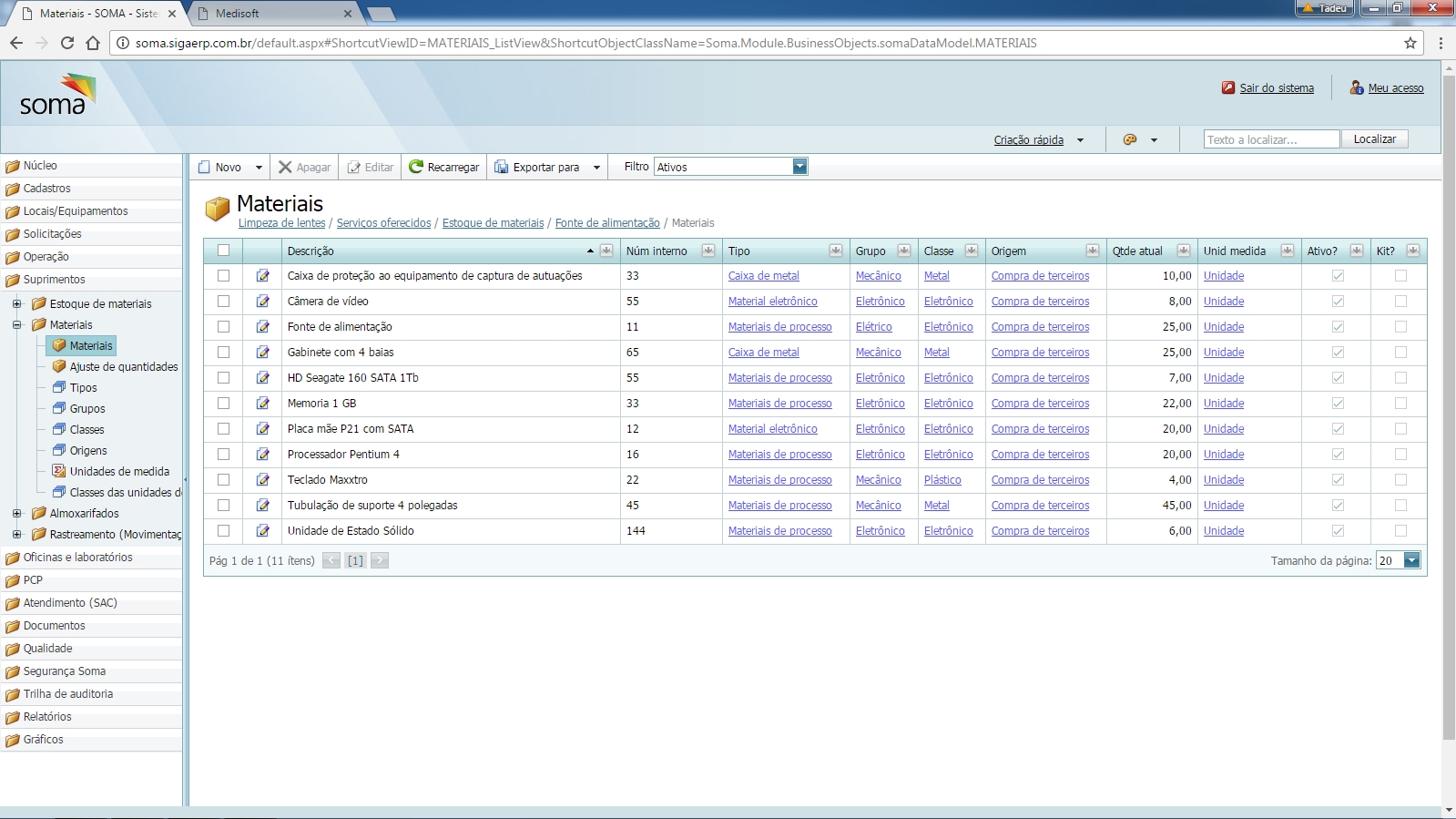Select the Memoria 1 GB row checkbox

[223, 404]
